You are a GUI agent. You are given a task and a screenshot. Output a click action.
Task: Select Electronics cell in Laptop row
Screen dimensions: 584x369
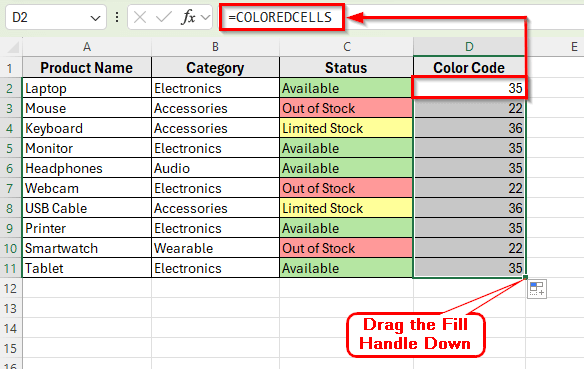tap(215, 88)
